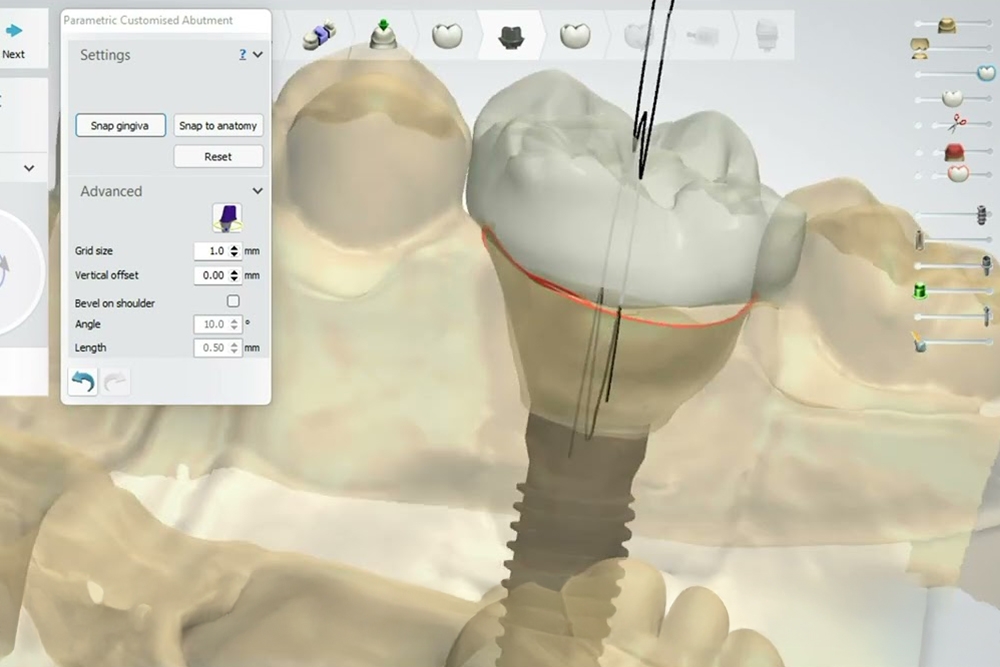The width and height of the screenshot is (1000, 667).
Task: Click the Angle value field
Action: point(211,325)
